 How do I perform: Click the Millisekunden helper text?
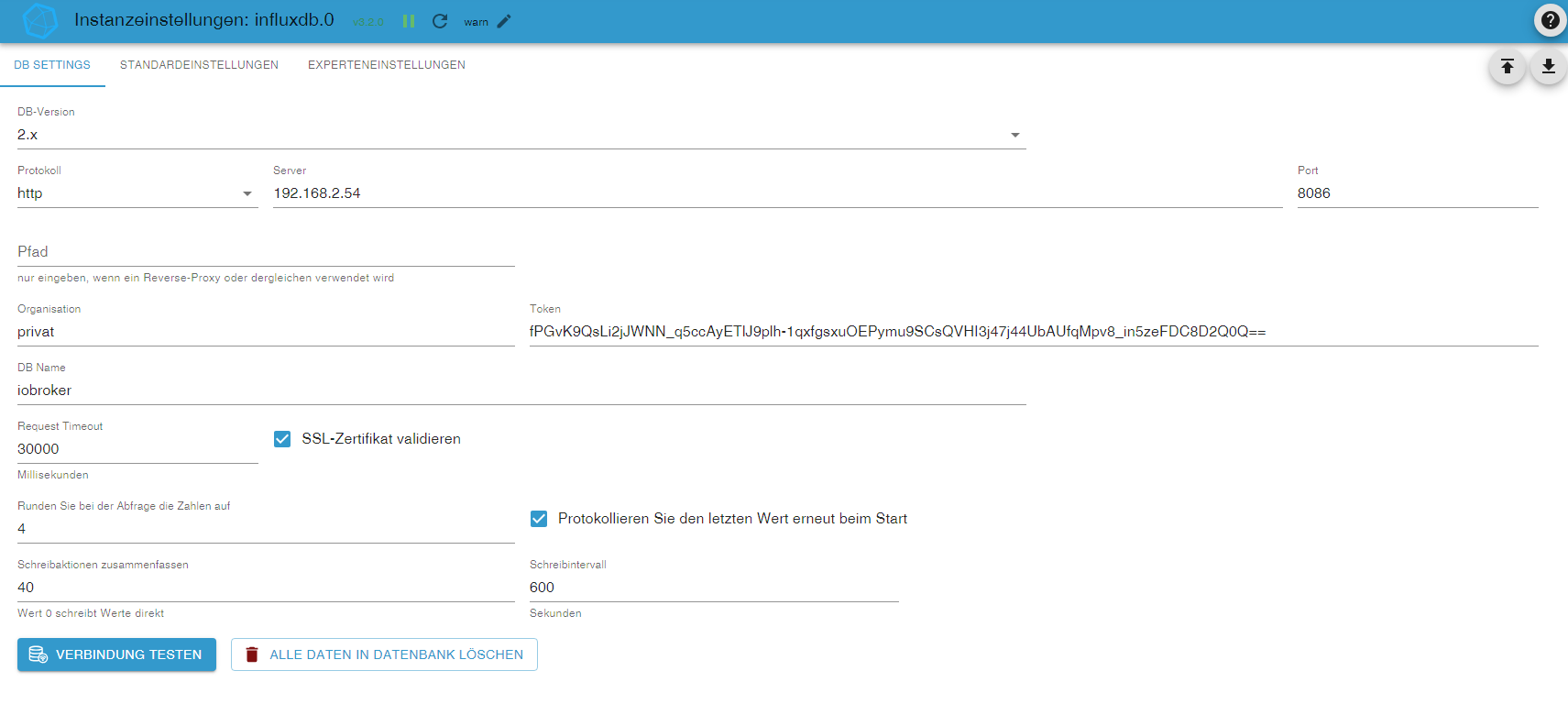[x=53, y=475]
